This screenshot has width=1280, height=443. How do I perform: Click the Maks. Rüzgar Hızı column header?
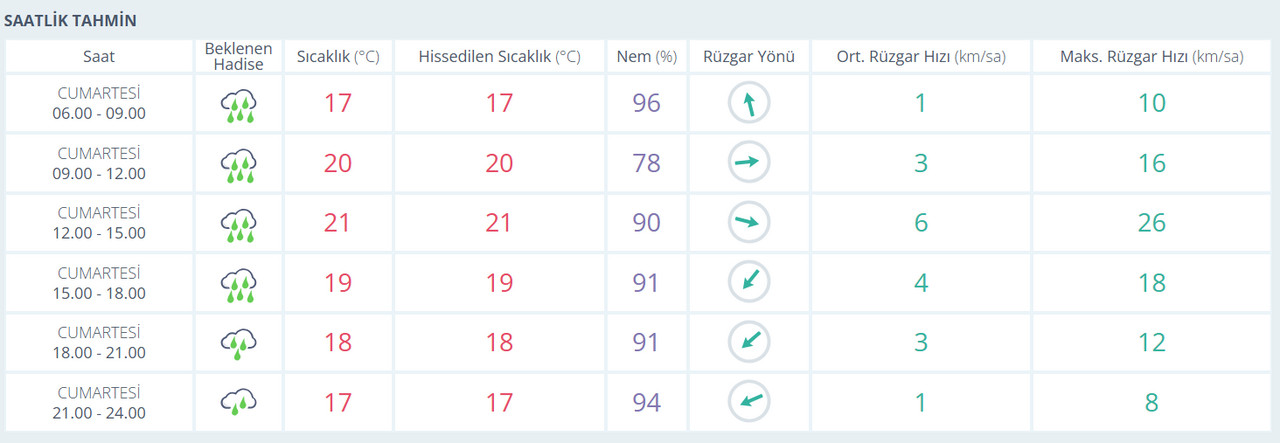click(x=1151, y=57)
